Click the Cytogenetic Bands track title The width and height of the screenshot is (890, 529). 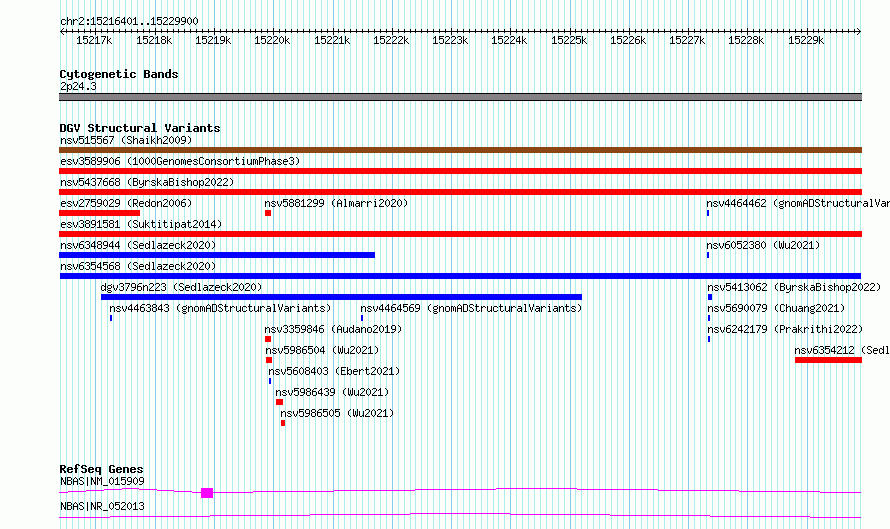[119, 74]
